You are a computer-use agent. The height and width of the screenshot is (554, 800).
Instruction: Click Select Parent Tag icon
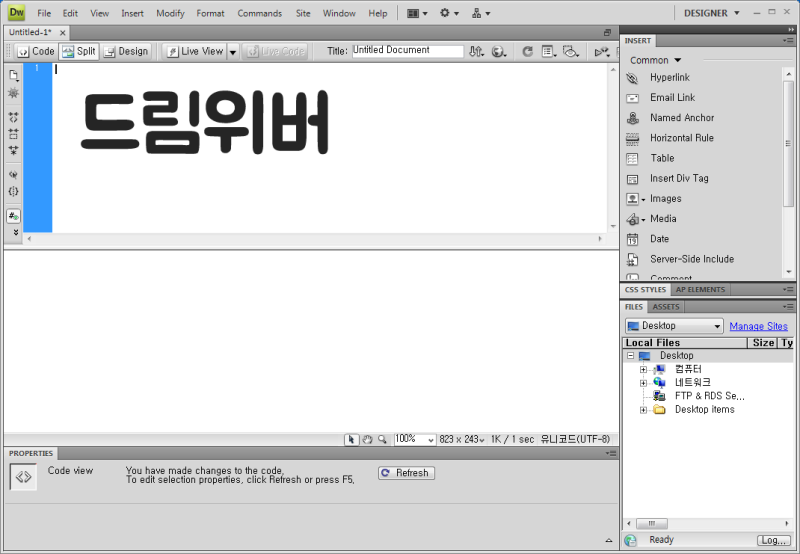[x=14, y=175]
